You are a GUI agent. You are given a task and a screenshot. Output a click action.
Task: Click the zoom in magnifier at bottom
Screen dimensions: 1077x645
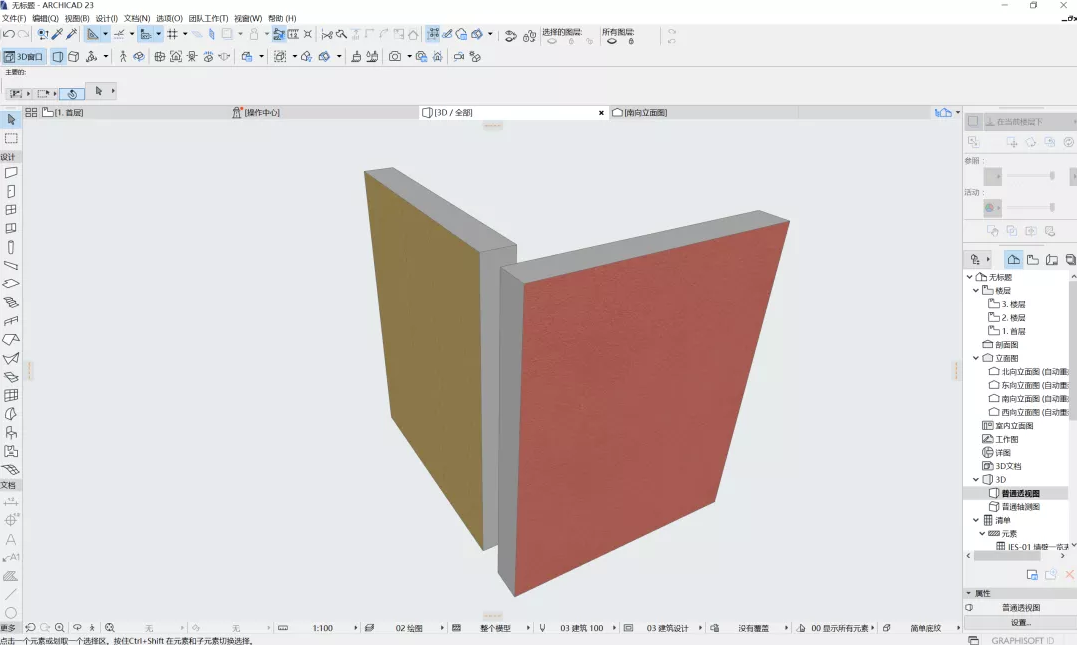click(x=60, y=628)
